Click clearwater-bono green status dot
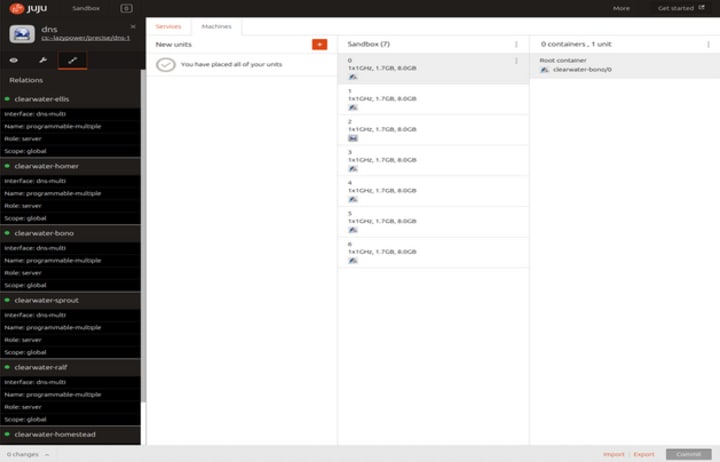The height and width of the screenshot is (462, 720). click(x=7, y=233)
